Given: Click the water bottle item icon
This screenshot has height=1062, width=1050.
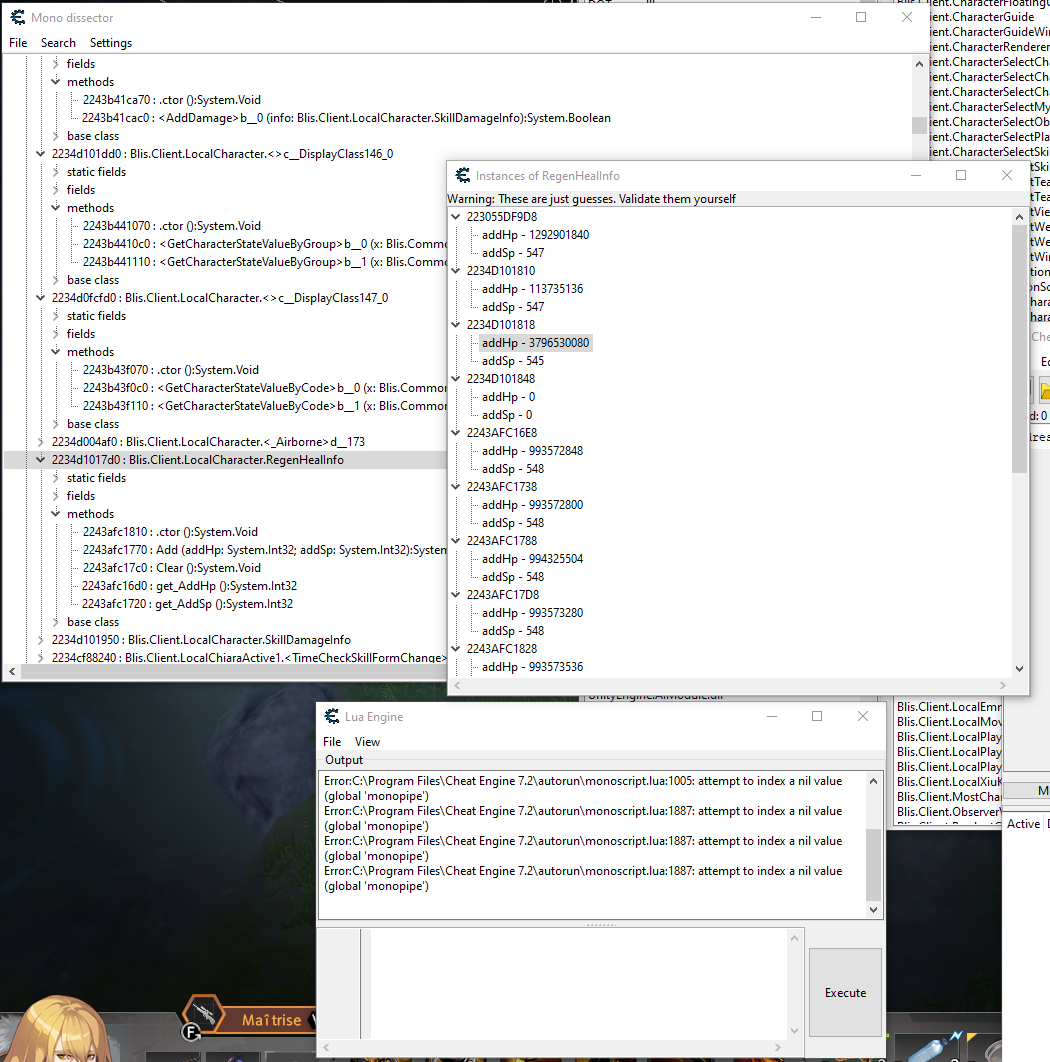Looking at the screenshot, I should click(x=935, y=1045).
